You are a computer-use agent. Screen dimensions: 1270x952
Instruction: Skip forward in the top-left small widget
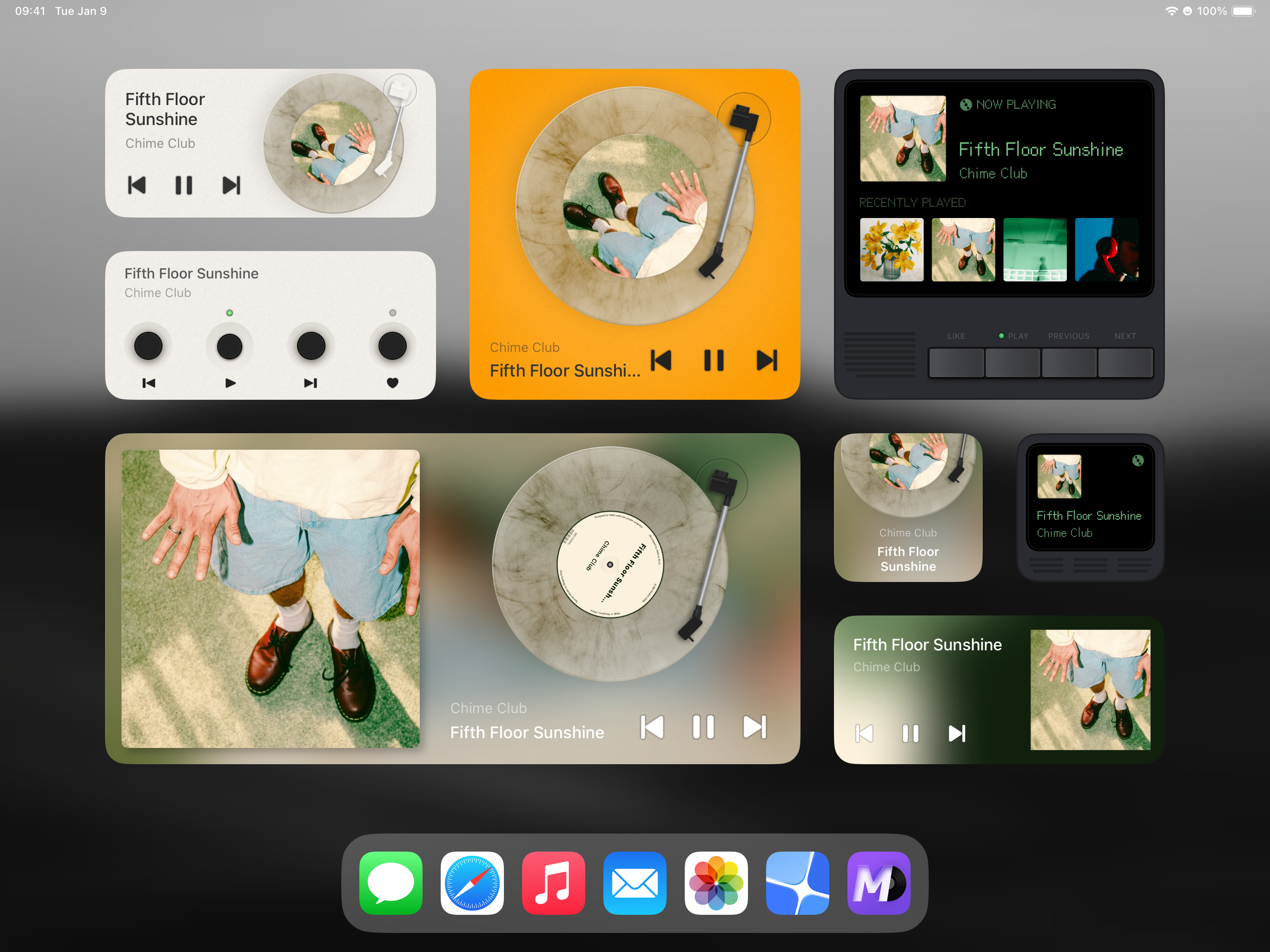pos(231,185)
